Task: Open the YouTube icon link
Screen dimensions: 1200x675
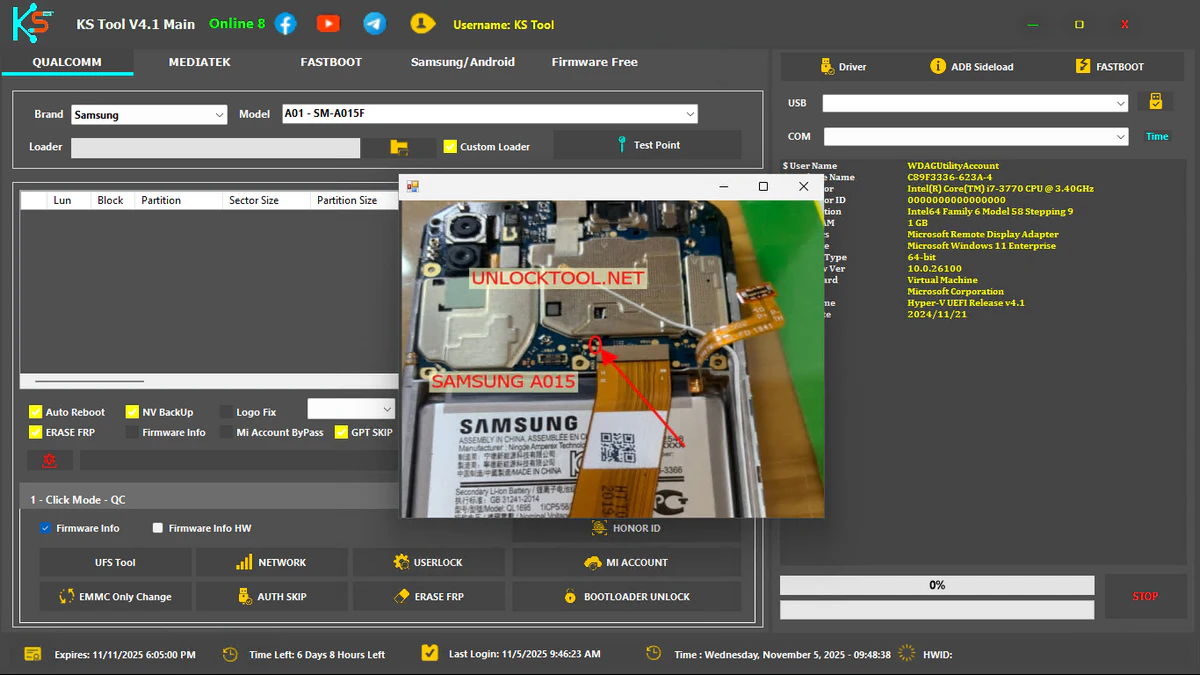Action: click(x=328, y=24)
